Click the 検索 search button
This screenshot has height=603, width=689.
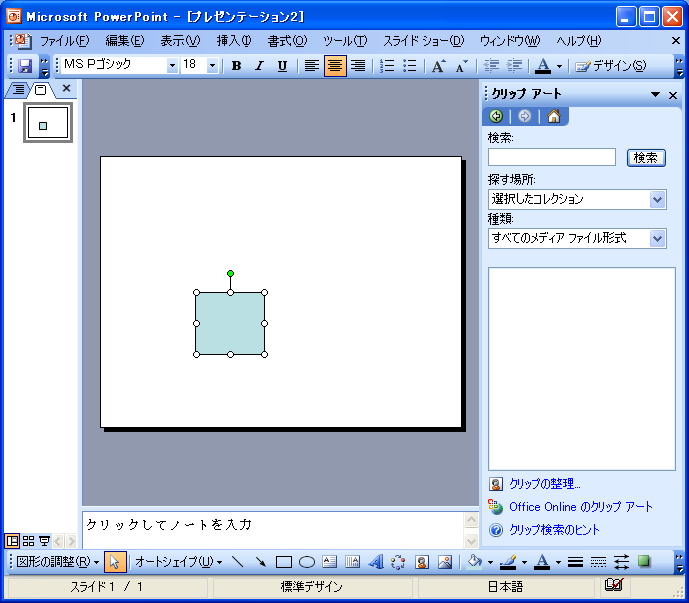pos(646,158)
